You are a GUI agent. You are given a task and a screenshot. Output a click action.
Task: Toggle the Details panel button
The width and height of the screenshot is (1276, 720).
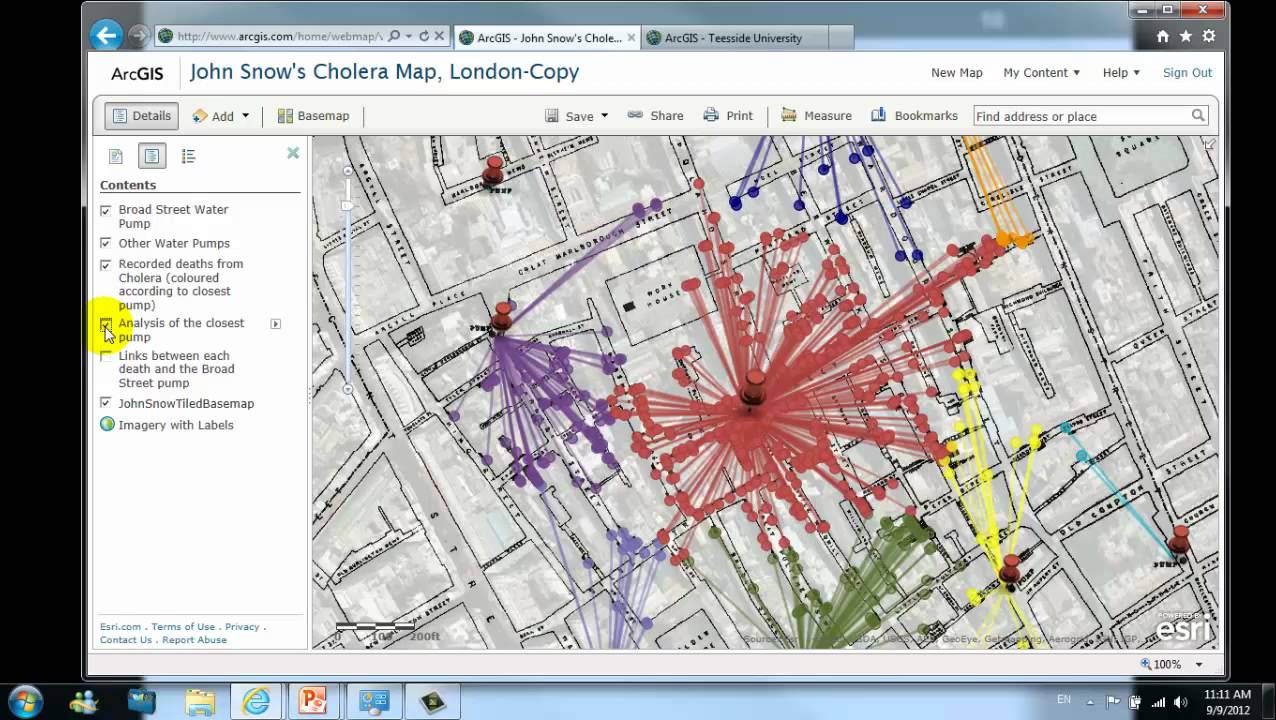(x=141, y=116)
